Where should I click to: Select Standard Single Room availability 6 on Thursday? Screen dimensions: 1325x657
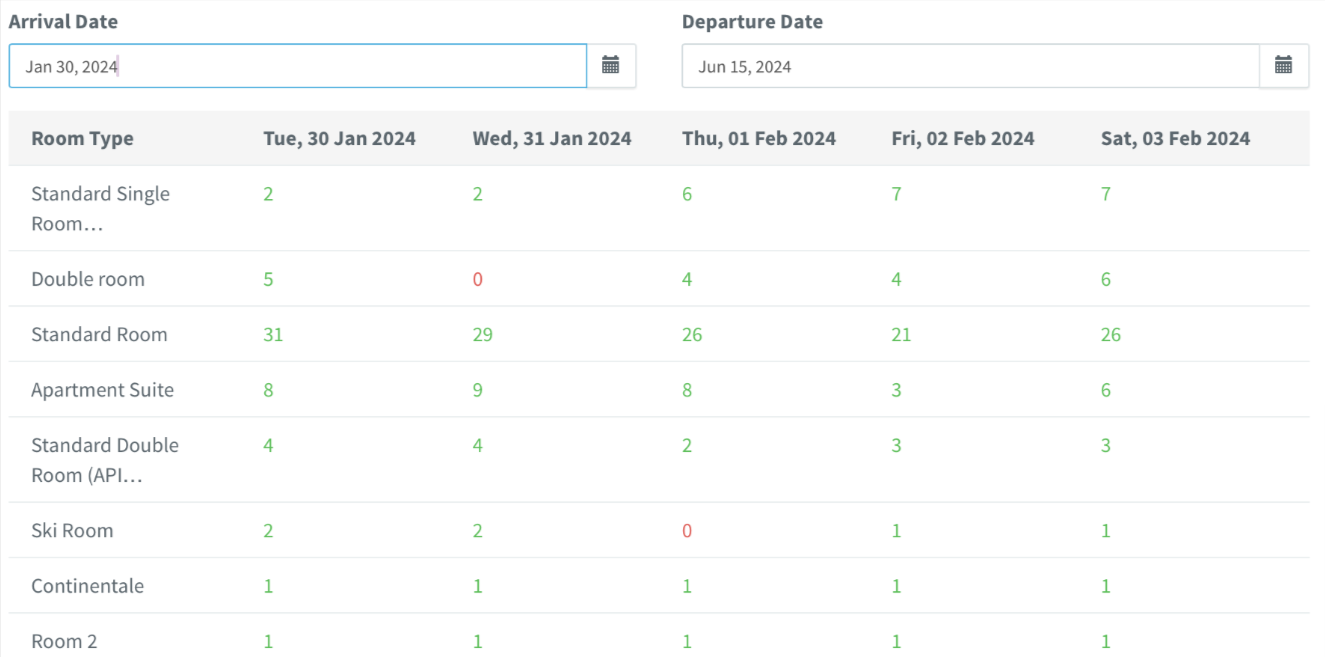coord(687,194)
